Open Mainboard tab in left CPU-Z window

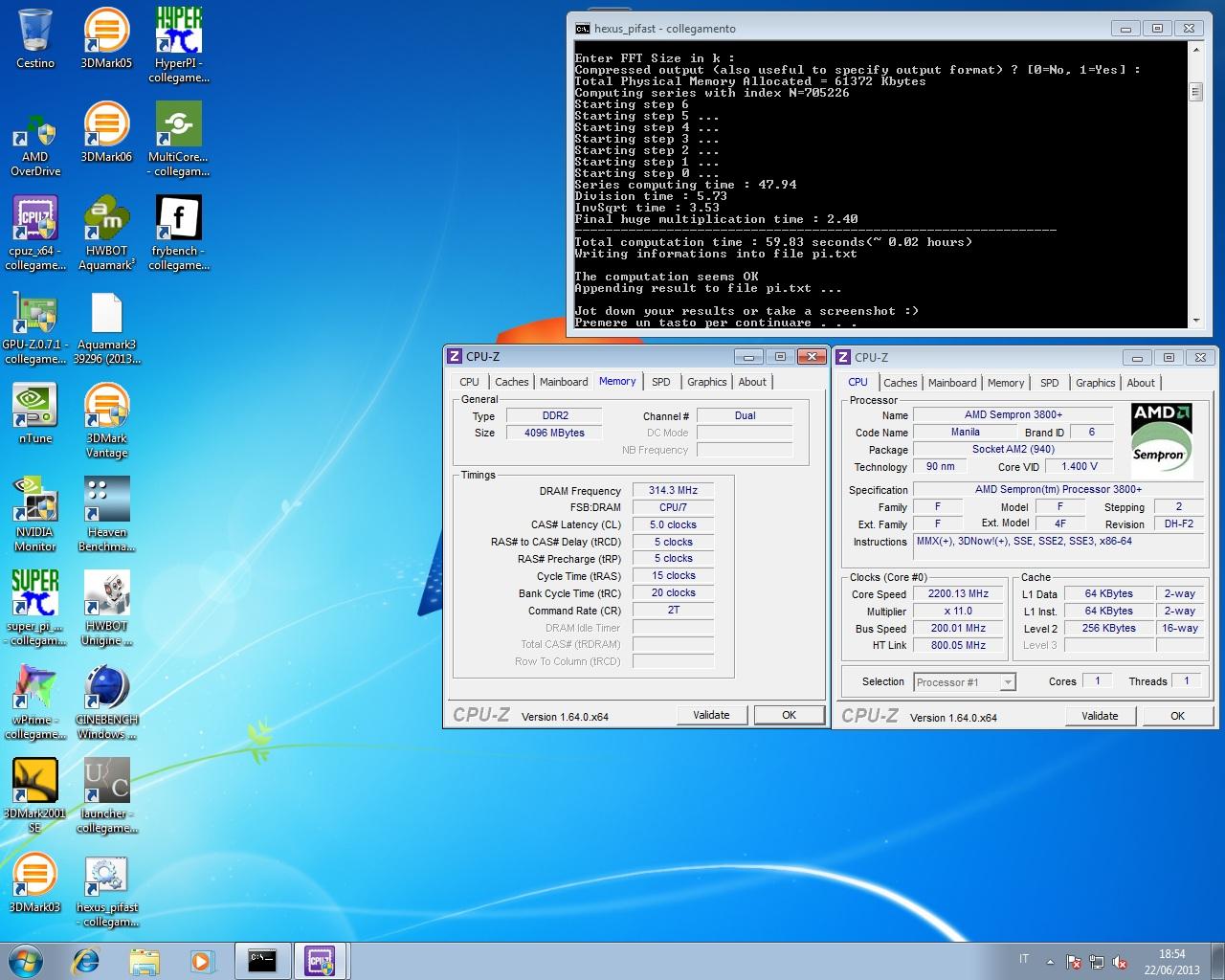564,382
